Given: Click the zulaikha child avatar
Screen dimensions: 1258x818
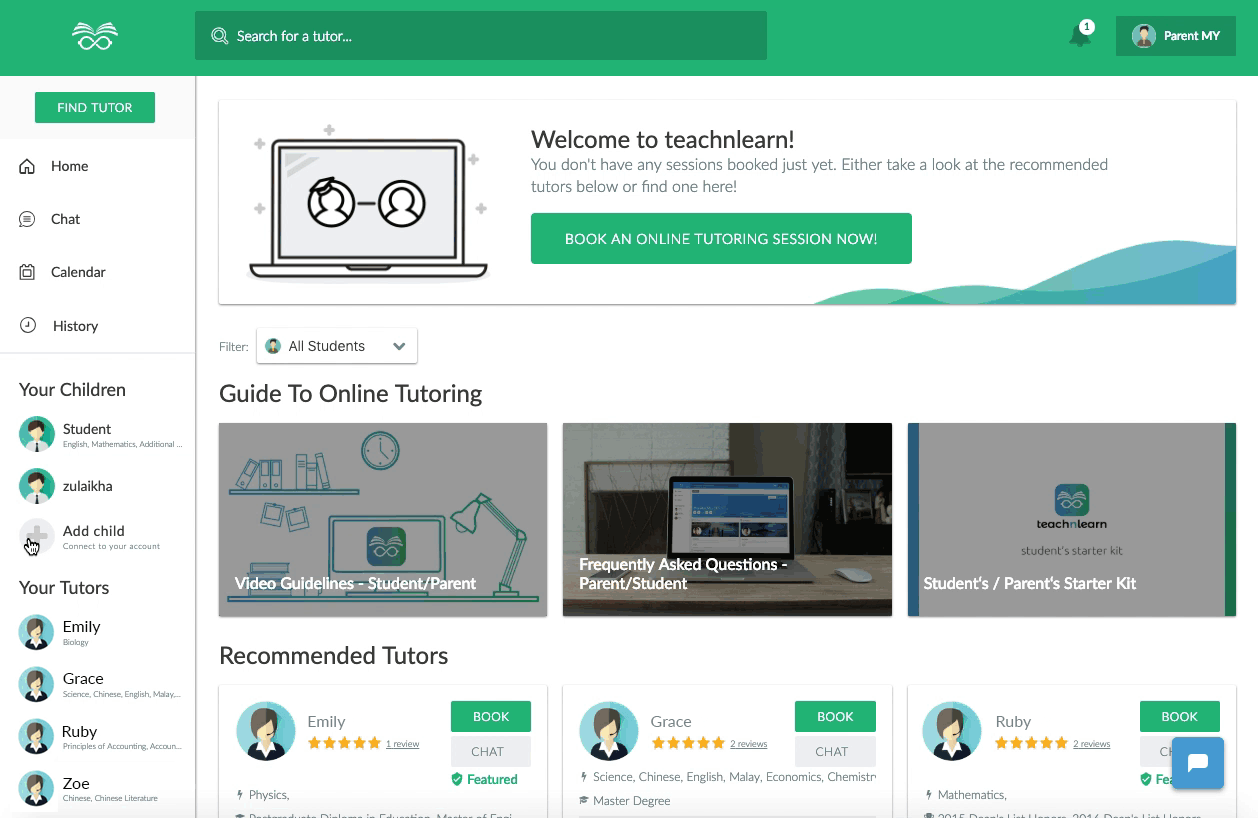Looking at the screenshot, I should [37, 486].
